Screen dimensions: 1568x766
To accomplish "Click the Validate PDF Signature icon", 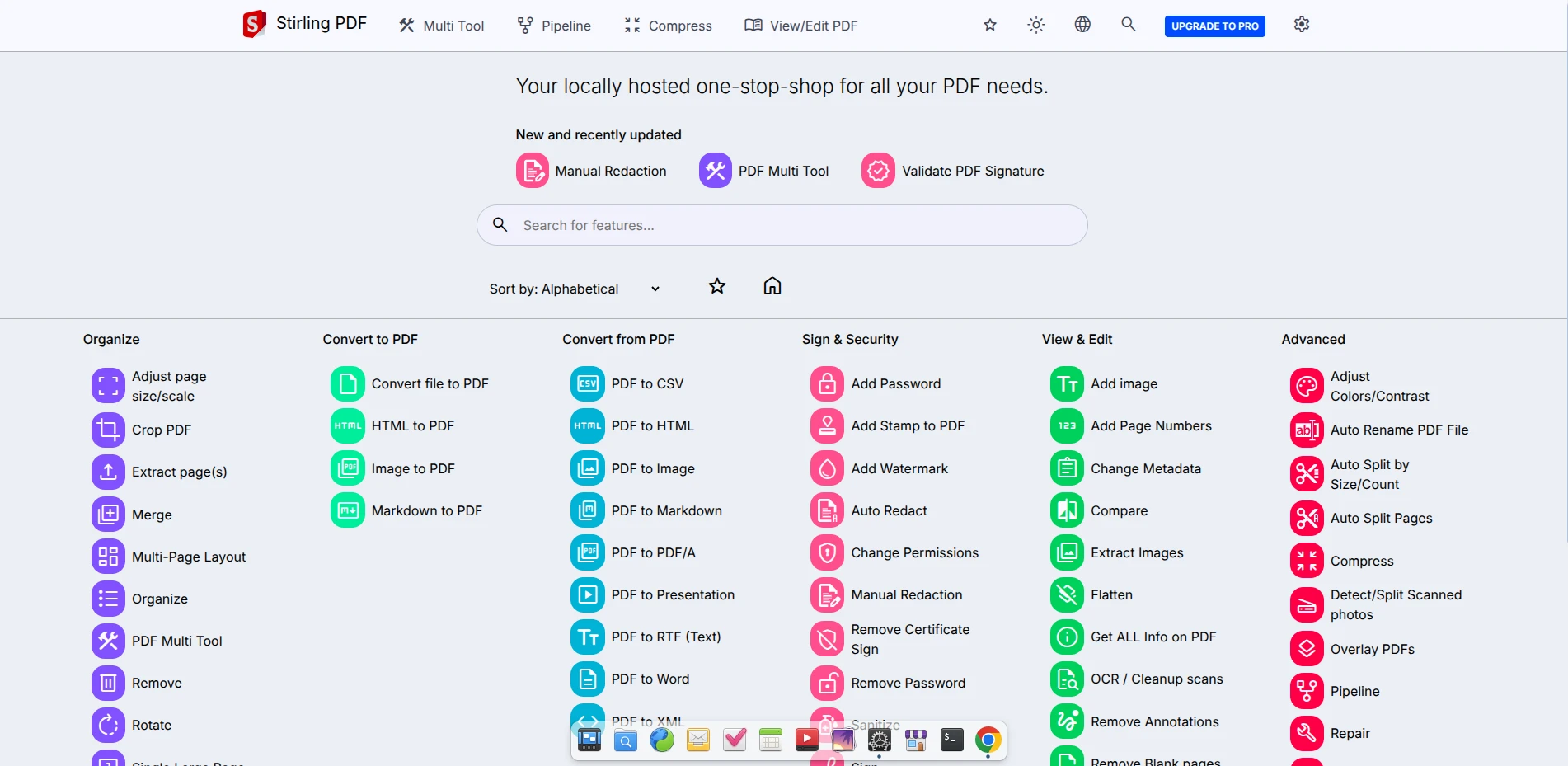I will (878, 171).
